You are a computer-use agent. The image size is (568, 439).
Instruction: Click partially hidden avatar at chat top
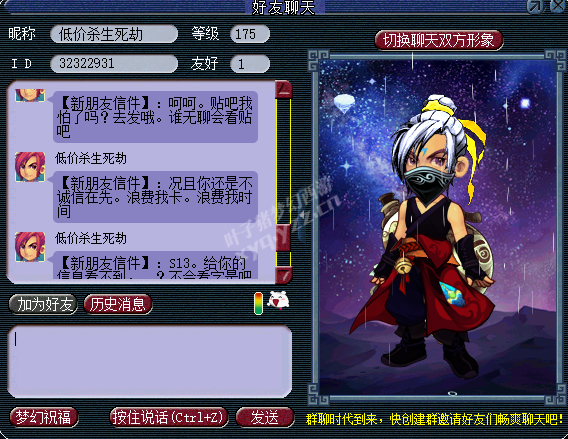(x=30, y=95)
